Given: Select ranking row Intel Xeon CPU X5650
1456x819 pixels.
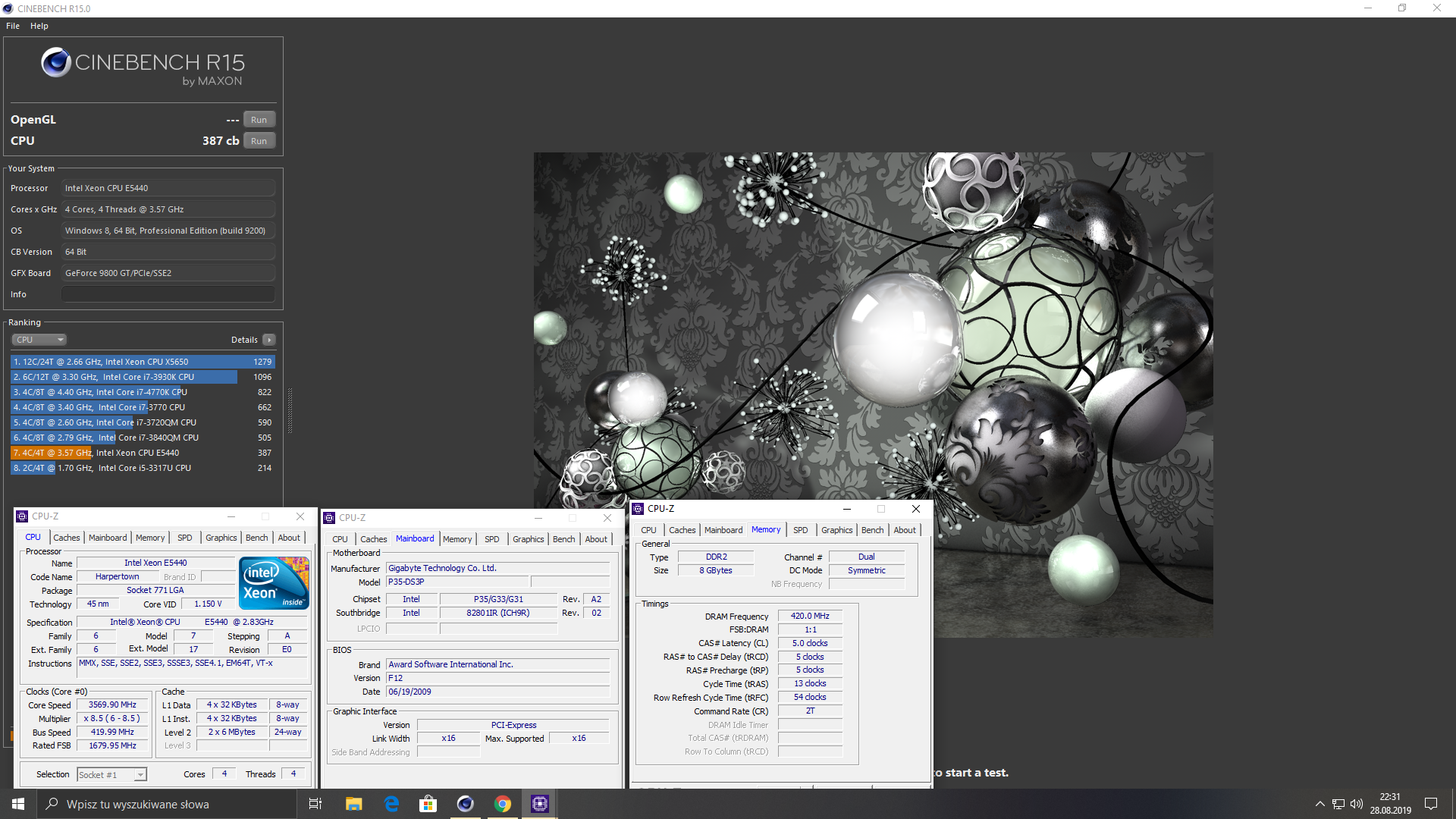Looking at the screenshot, I should click(143, 362).
